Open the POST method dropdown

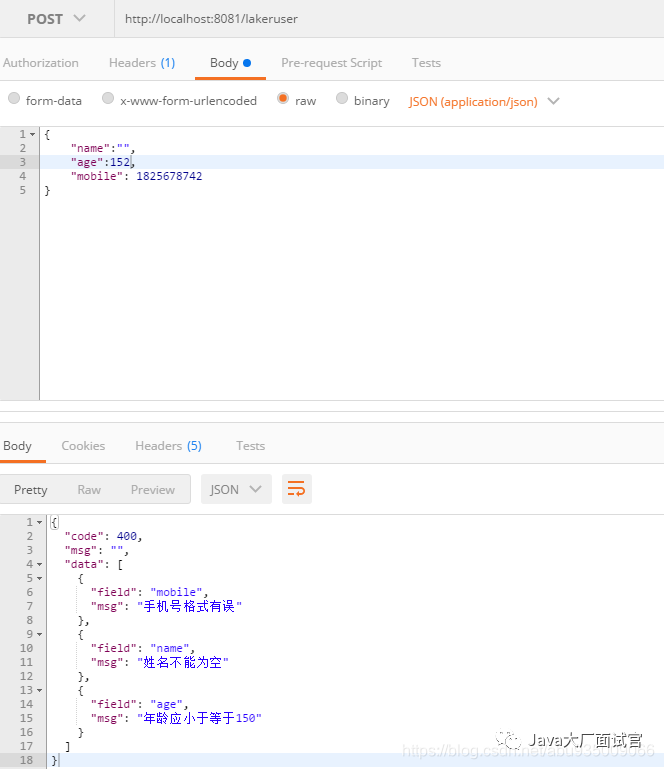tap(56, 19)
